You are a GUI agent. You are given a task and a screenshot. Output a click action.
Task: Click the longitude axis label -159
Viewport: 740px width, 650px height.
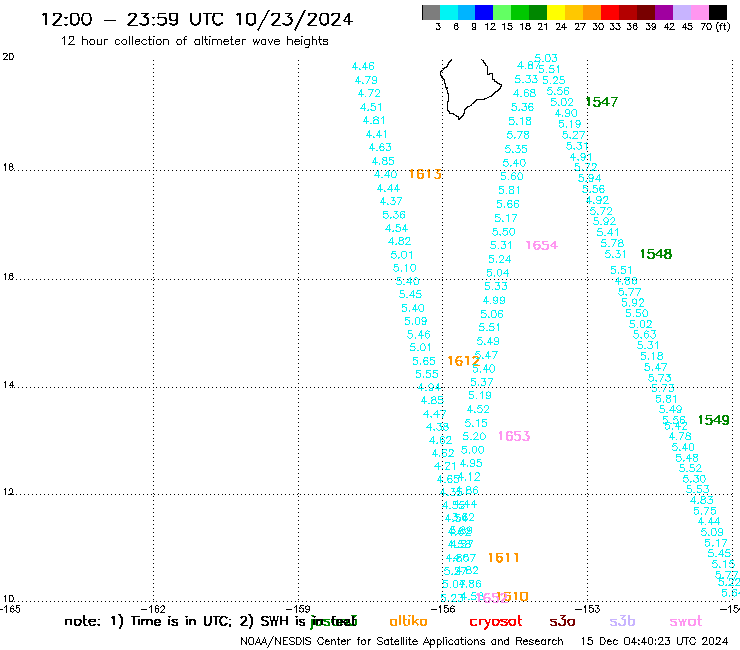[298, 609]
